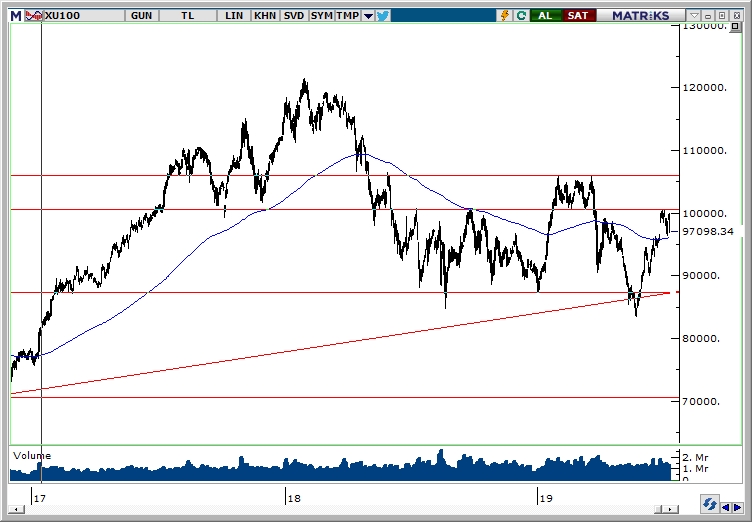
Task: Click the Matriks M logo icon
Action: [16, 16]
